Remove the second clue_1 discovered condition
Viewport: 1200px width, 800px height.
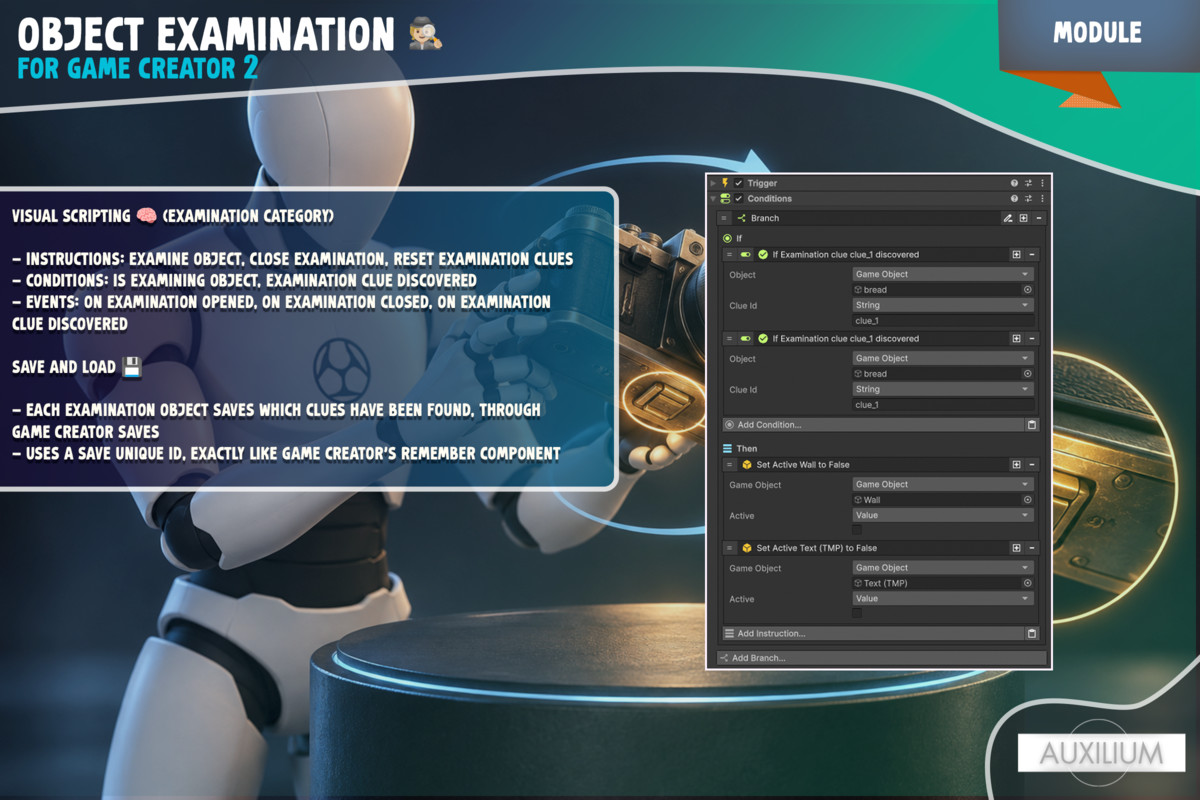coord(1032,338)
